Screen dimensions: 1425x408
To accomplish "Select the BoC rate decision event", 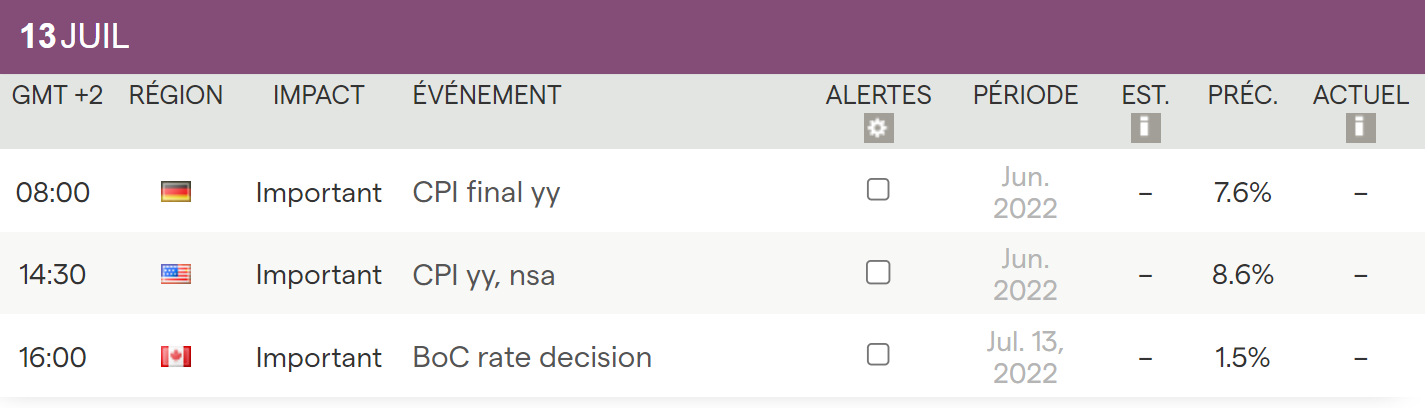I will coord(532,357).
